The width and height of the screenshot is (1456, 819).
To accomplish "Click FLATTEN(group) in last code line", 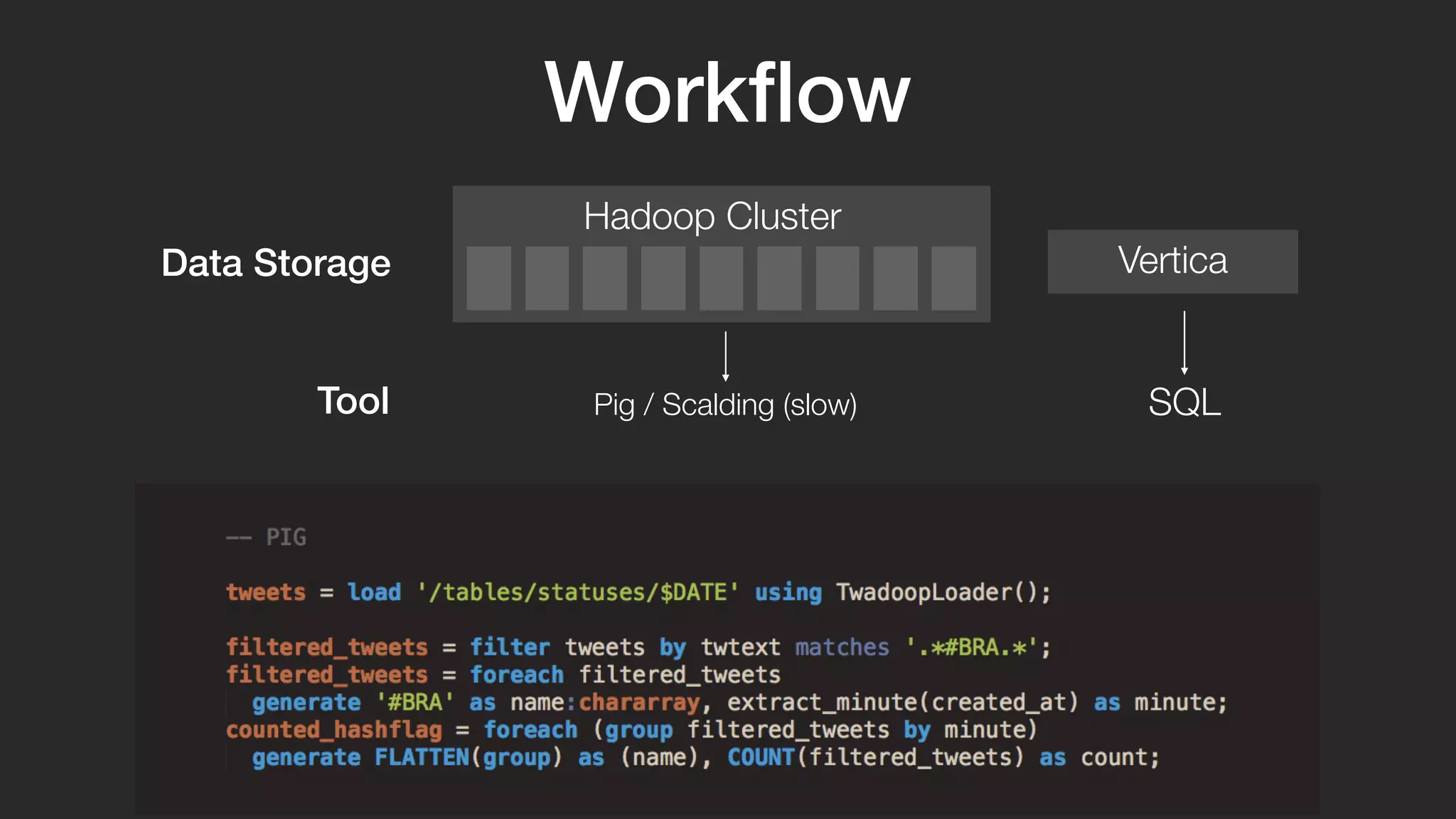I will point(469,758).
